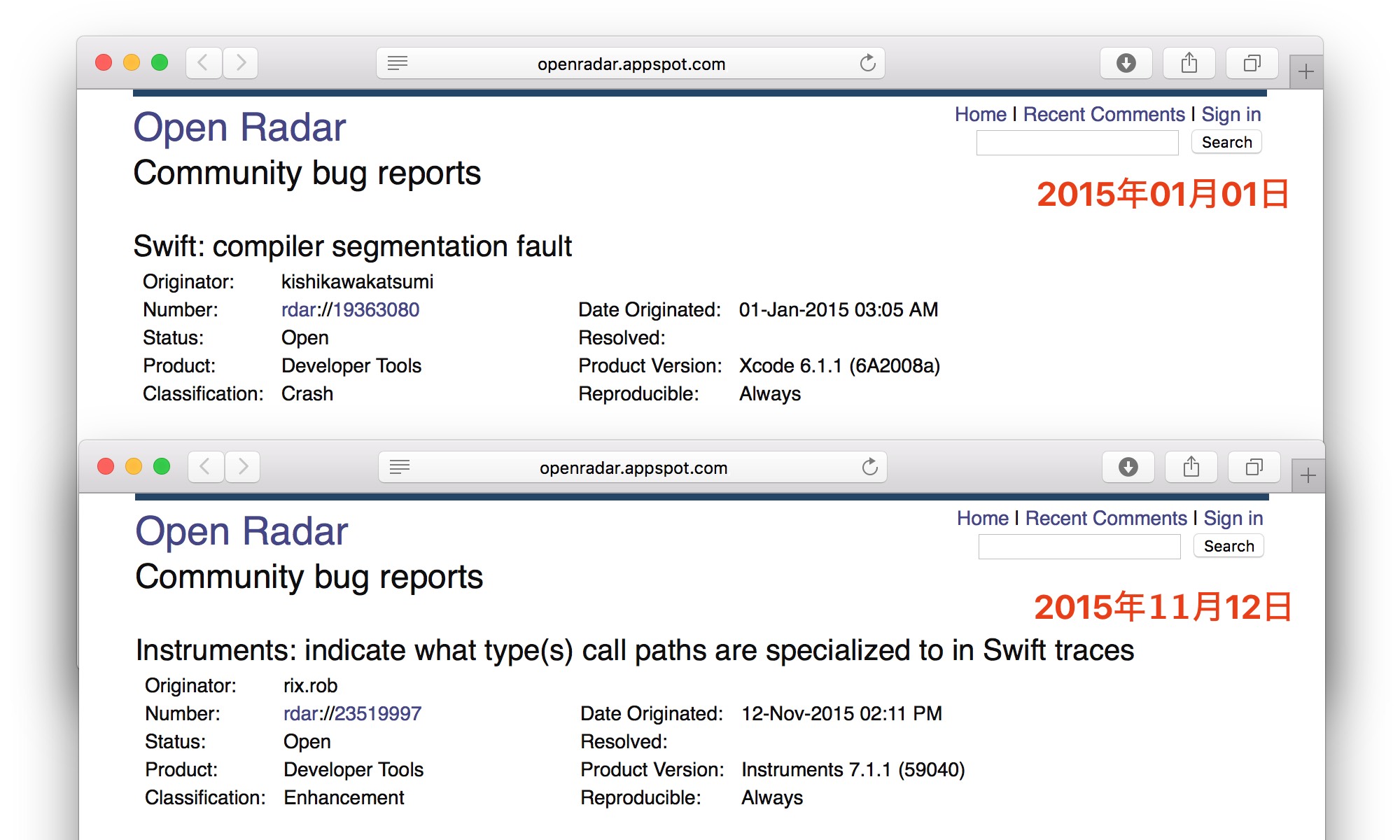Show all tabs in top Safari window
This screenshot has height=840, width=1400.
coord(1252,63)
